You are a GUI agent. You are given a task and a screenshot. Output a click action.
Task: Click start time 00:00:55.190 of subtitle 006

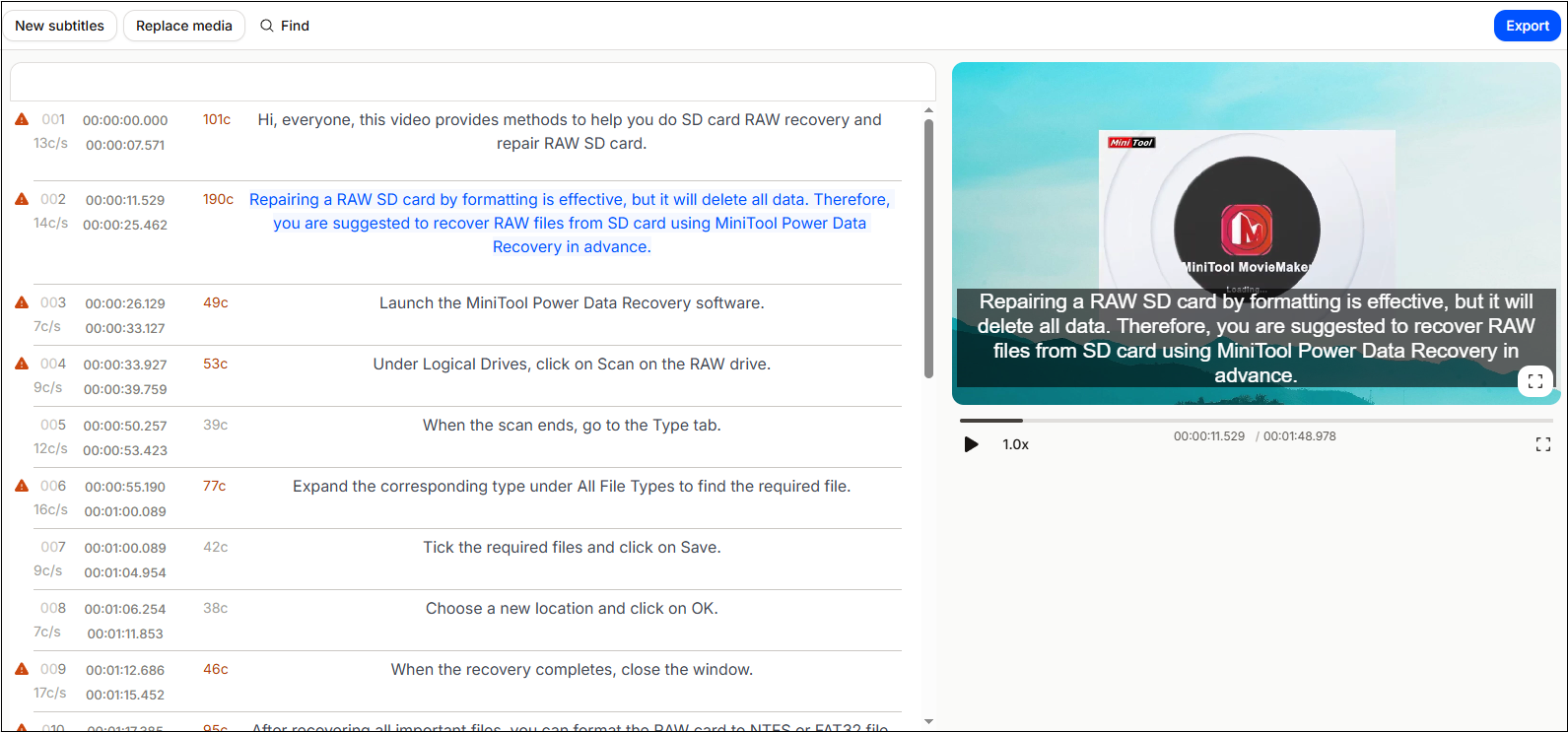coord(125,487)
